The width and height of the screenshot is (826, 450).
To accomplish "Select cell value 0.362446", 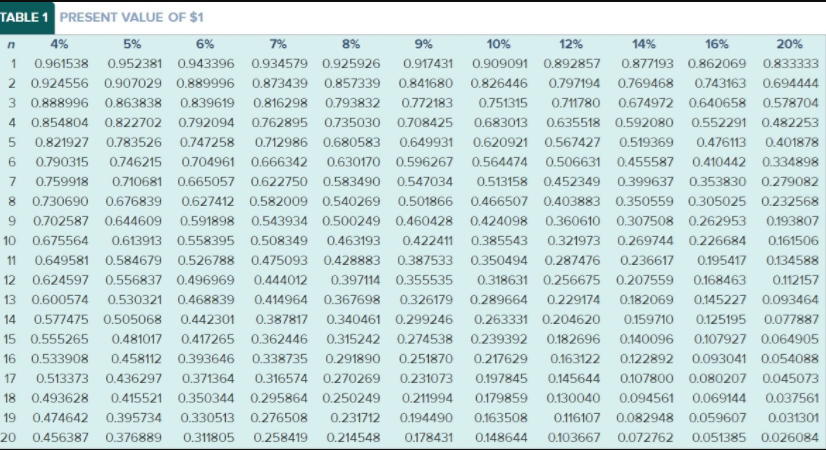I will (x=279, y=339).
